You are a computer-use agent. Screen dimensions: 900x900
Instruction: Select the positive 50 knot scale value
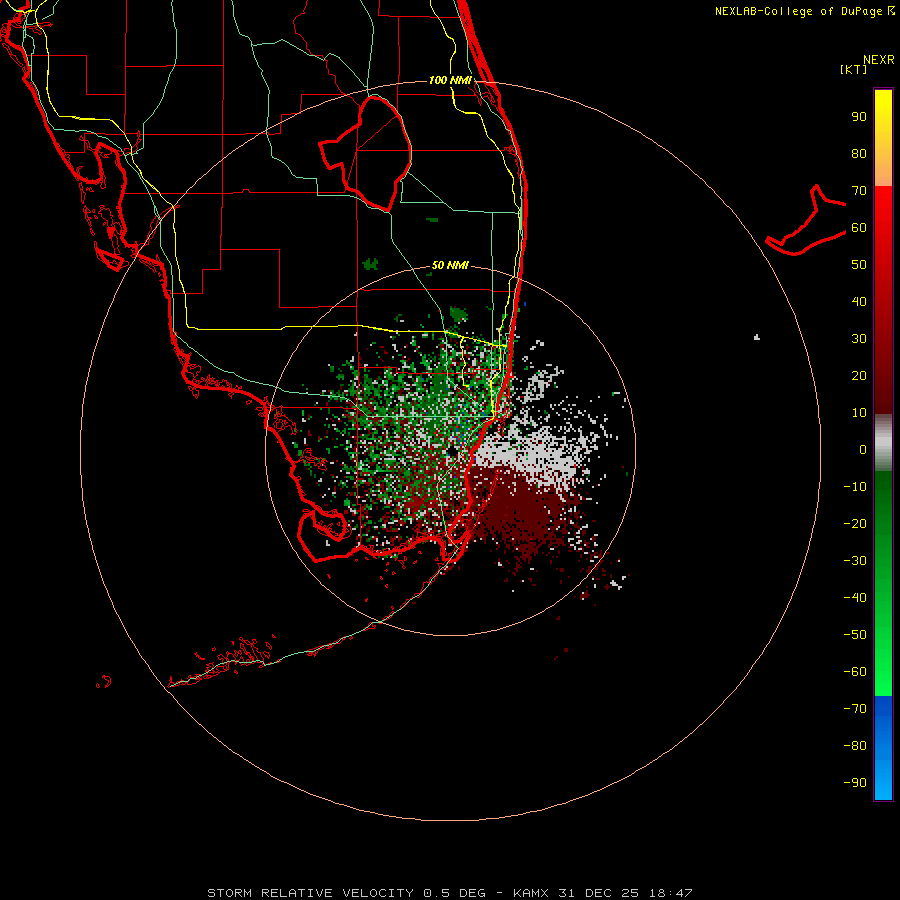[x=859, y=265]
